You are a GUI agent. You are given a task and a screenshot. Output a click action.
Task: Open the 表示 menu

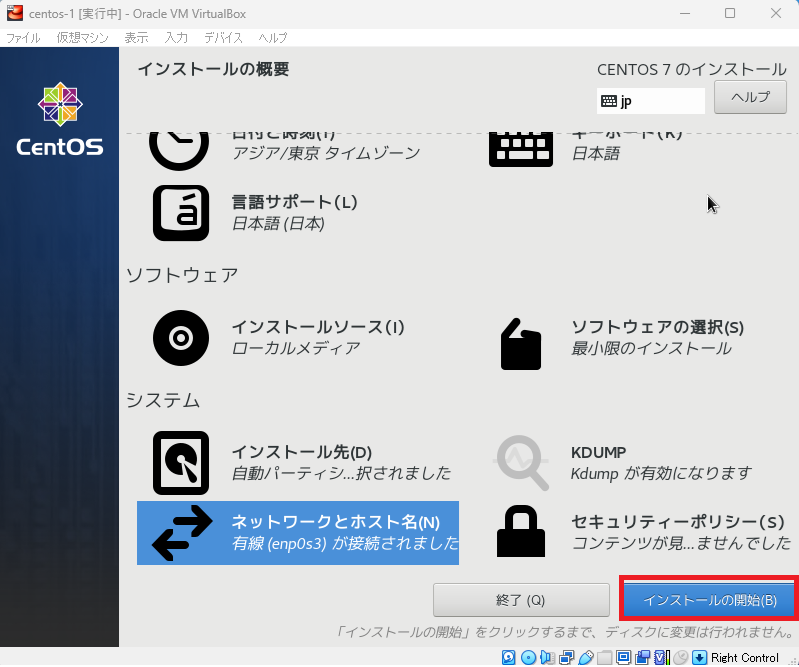[137, 38]
